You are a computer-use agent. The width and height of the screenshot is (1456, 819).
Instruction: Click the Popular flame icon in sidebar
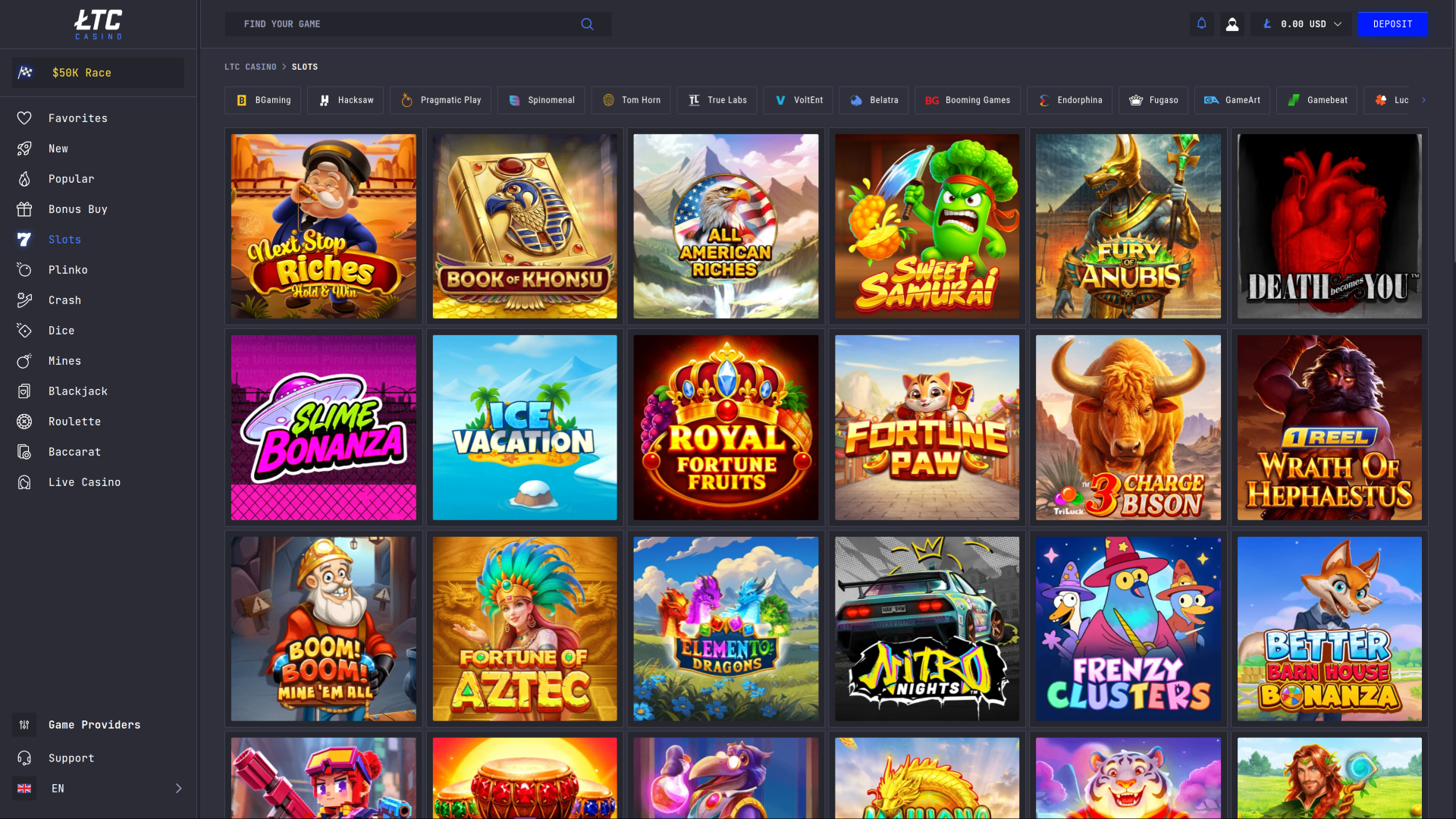pyautogui.click(x=24, y=179)
